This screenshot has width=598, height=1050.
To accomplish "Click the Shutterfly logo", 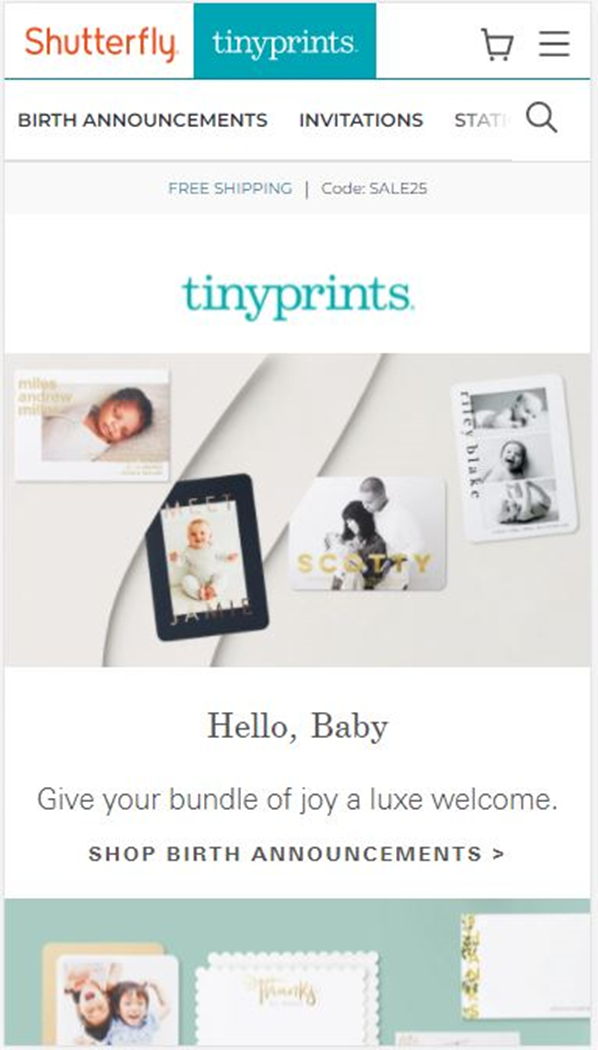I will pyautogui.click(x=101, y=42).
